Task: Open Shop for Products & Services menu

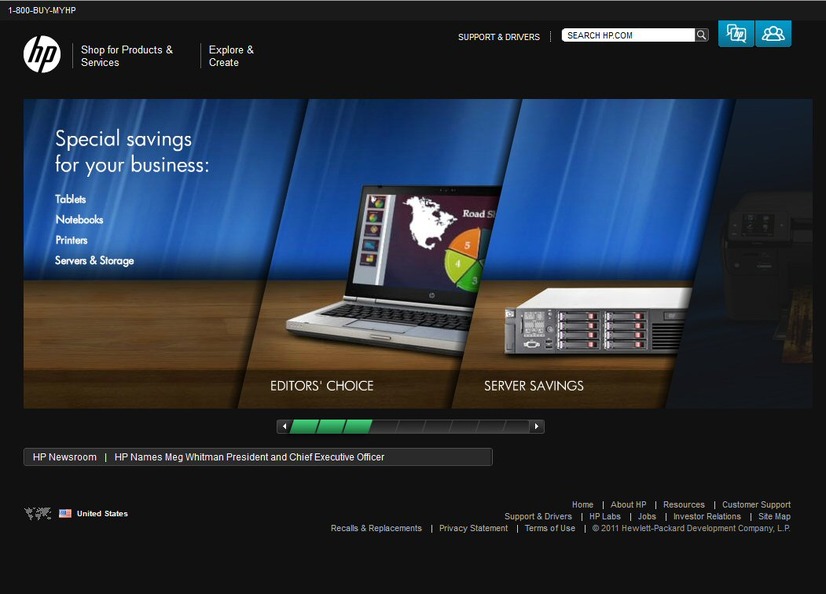Action: pos(127,56)
